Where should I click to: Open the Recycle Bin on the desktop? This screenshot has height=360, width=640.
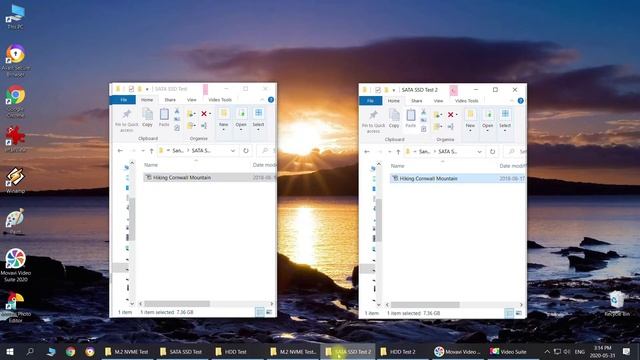tap(617, 304)
